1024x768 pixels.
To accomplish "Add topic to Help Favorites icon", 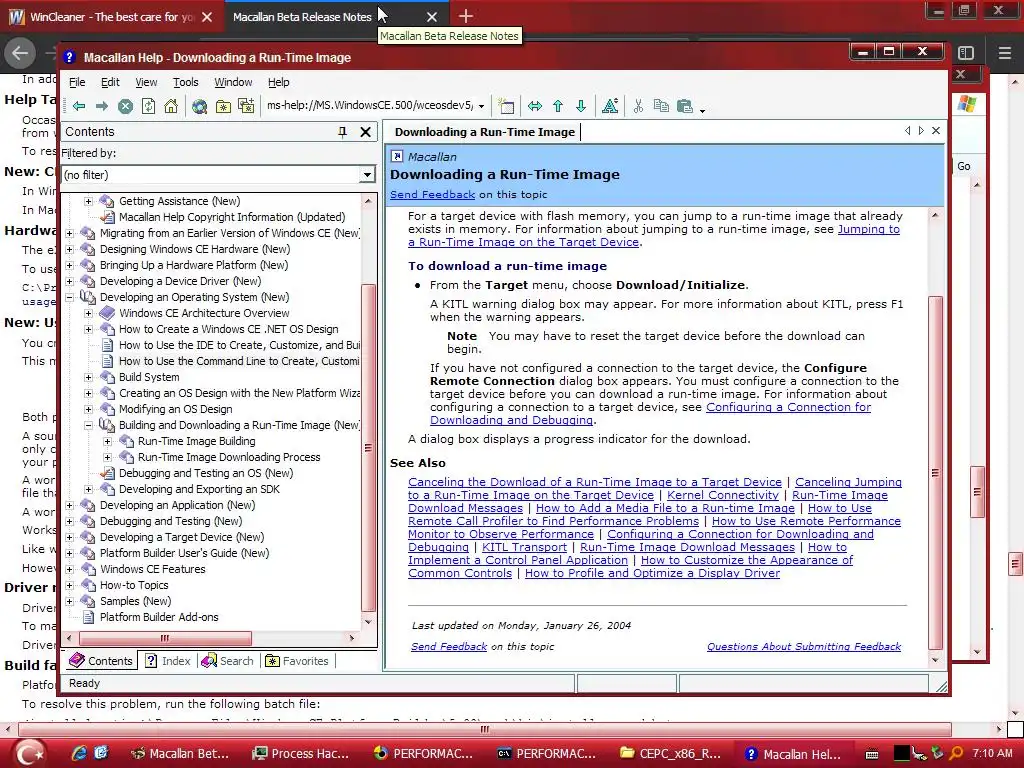I will tap(246, 106).
